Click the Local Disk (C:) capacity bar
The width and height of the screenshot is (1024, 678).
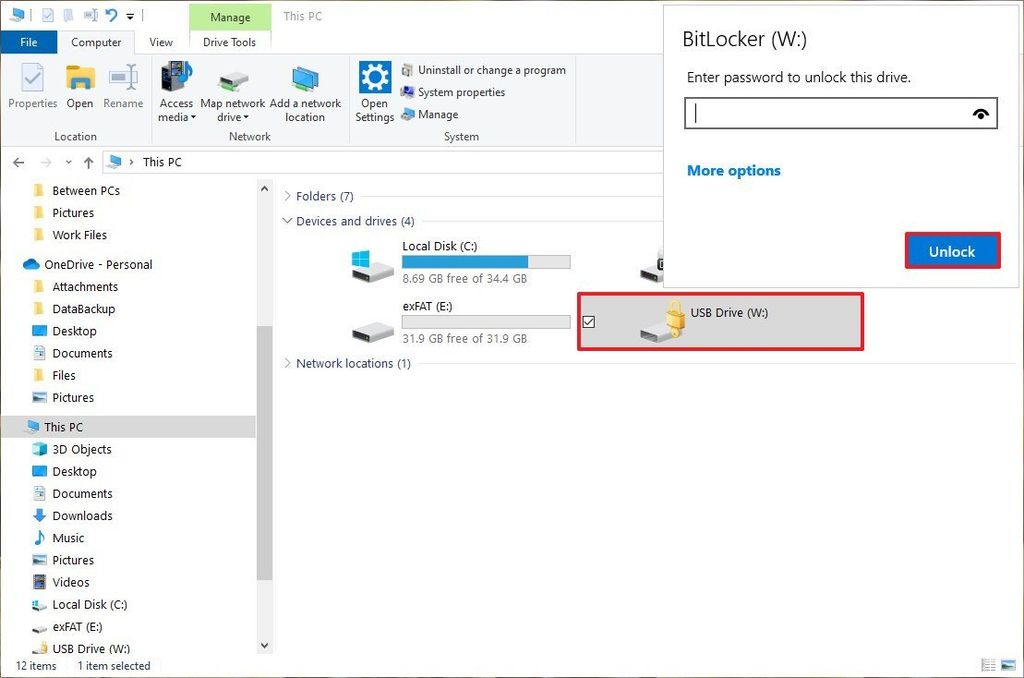[486, 260]
